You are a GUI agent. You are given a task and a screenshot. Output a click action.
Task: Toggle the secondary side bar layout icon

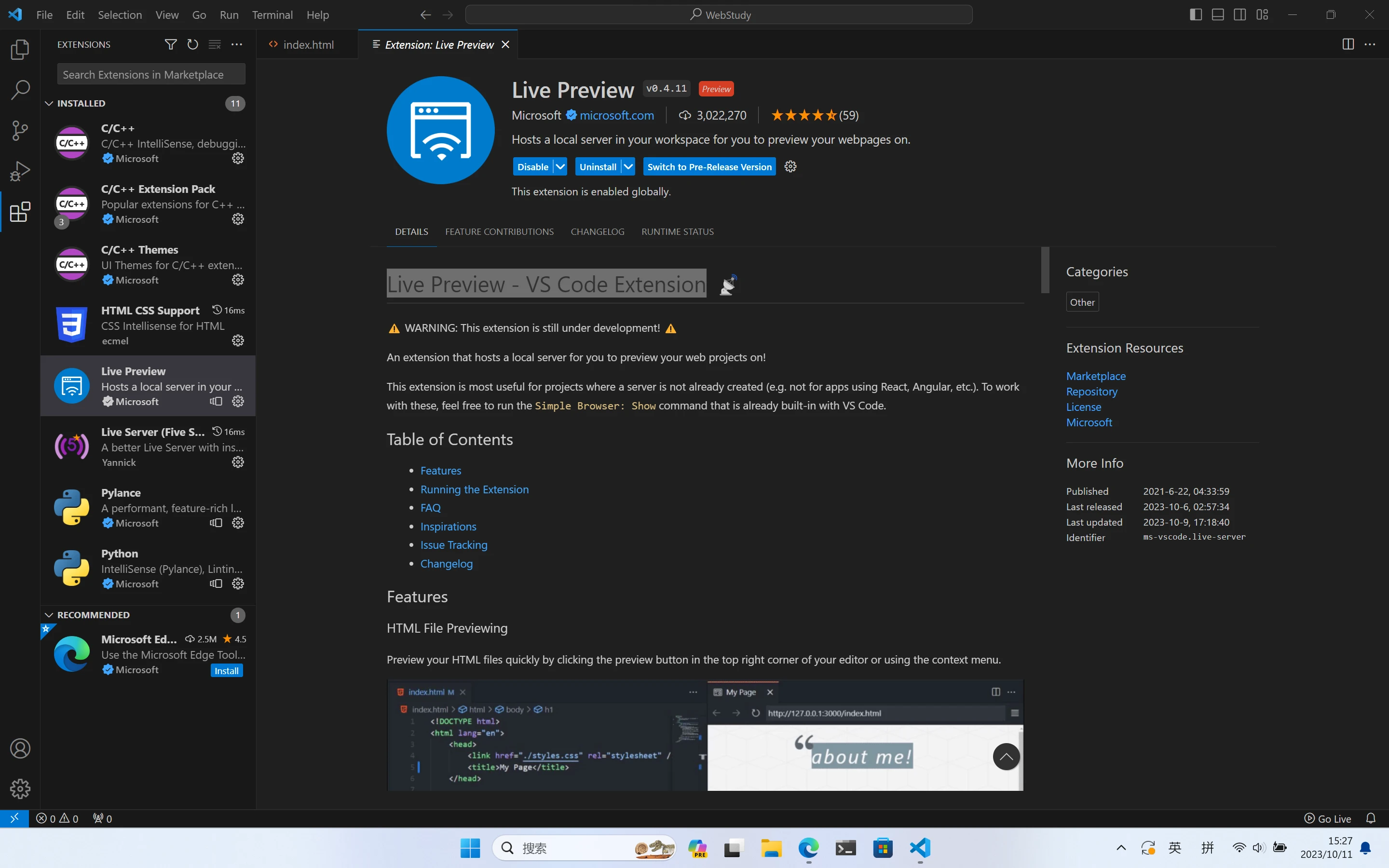tap(1240, 15)
